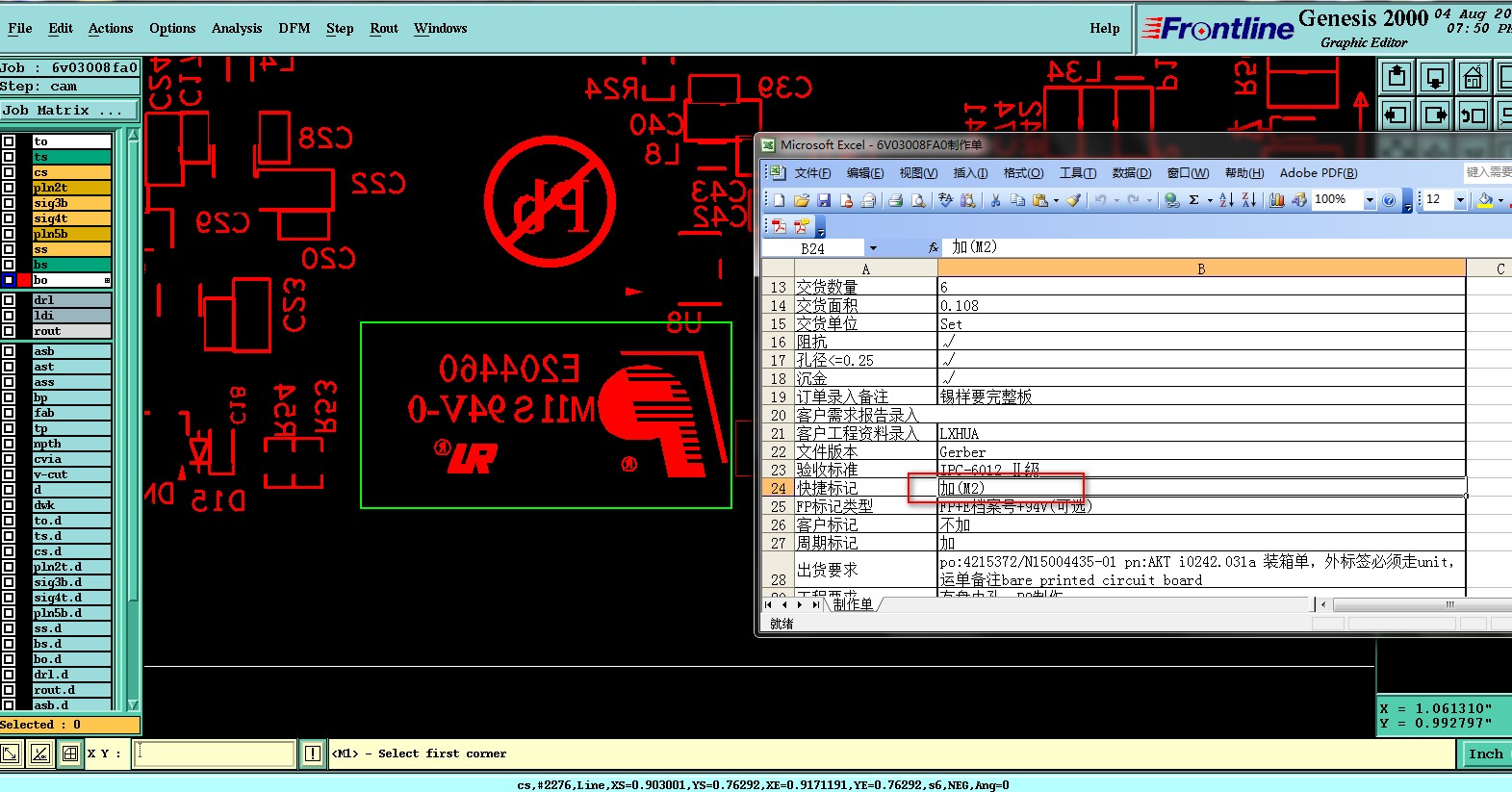Click the Print Preview icon in Excel
This screenshot has width=1512, height=792.
pos(918,200)
